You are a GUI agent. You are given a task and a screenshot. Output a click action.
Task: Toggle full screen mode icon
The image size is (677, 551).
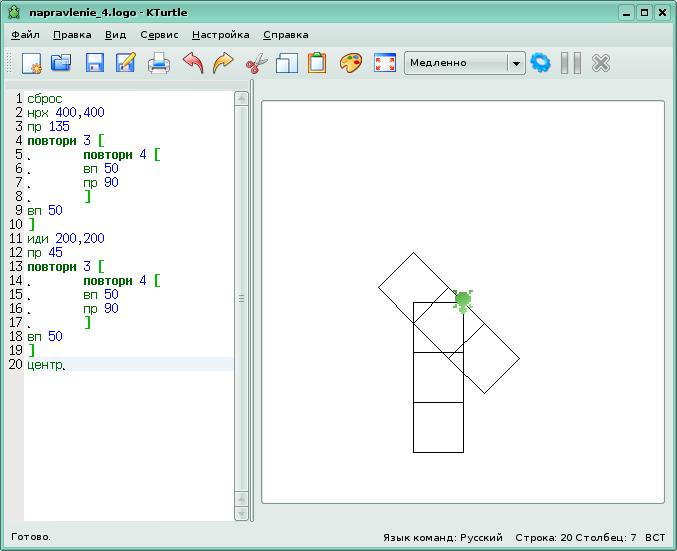tap(384, 63)
